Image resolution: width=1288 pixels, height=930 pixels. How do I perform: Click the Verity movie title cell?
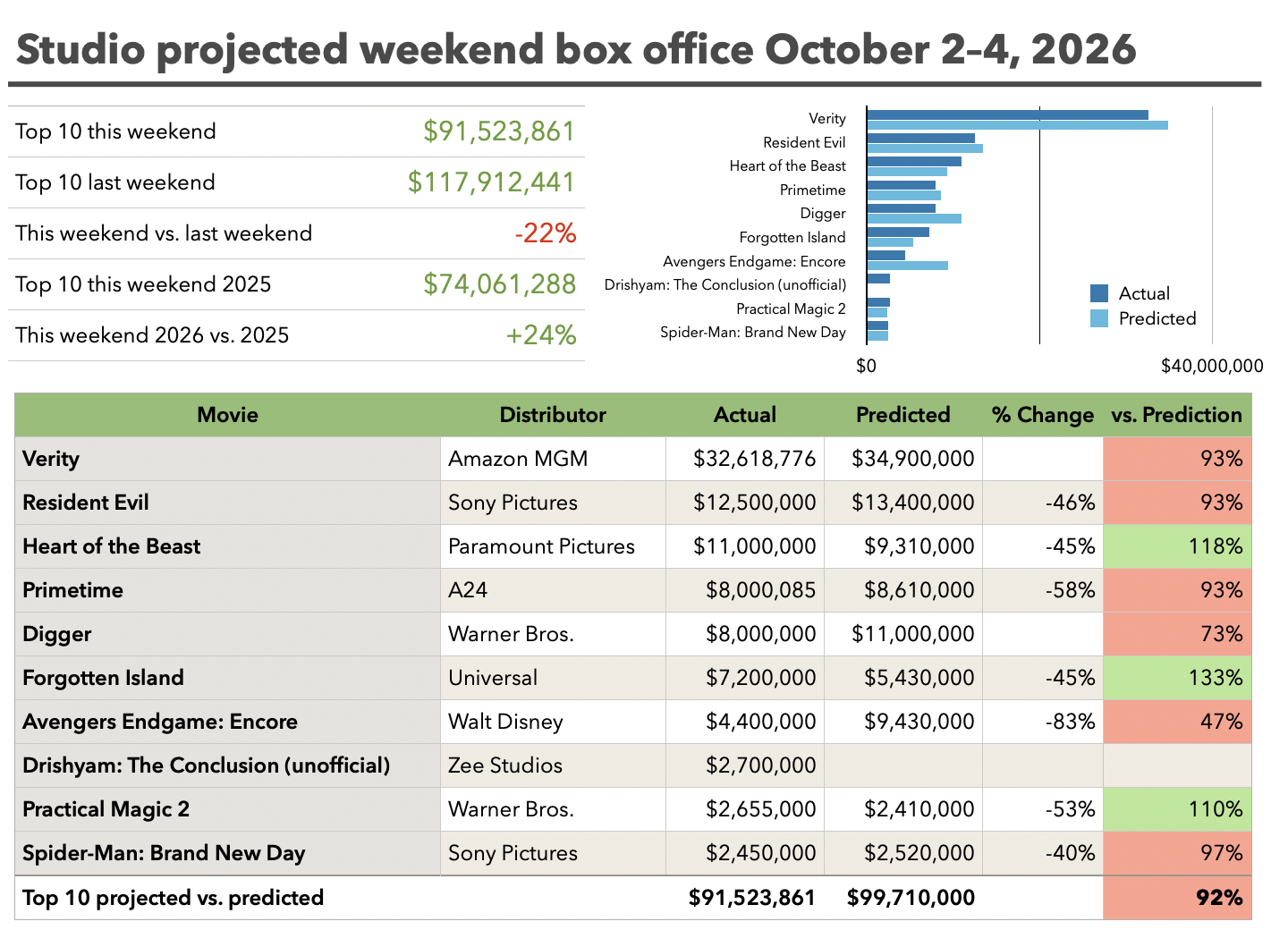(228, 459)
